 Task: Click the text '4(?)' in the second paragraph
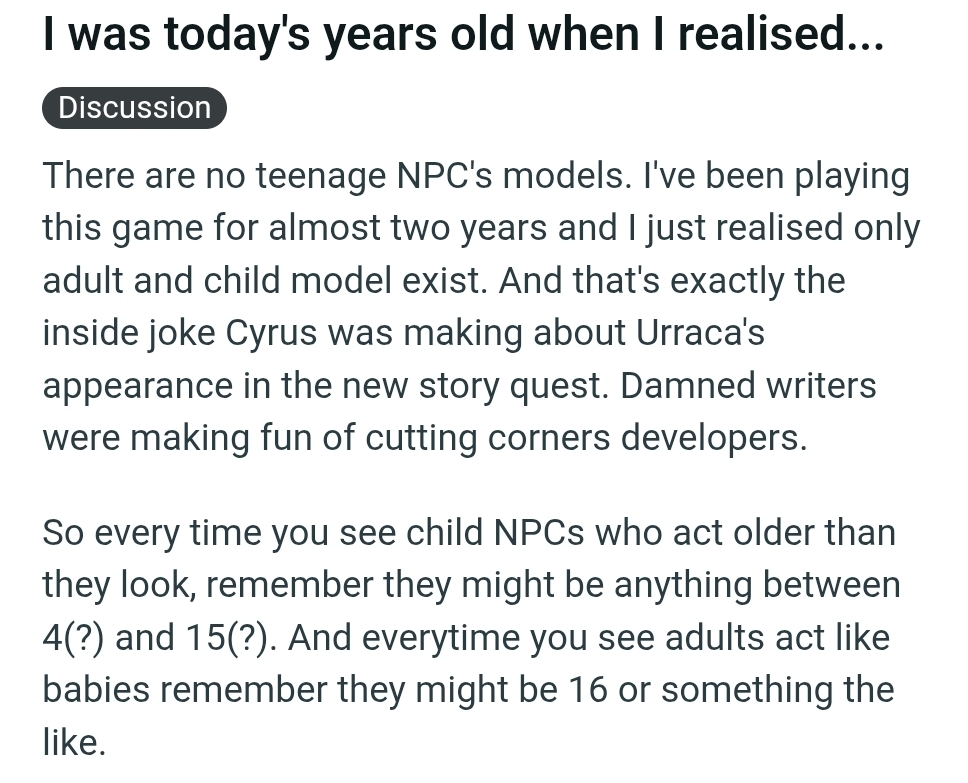point(73,637)
